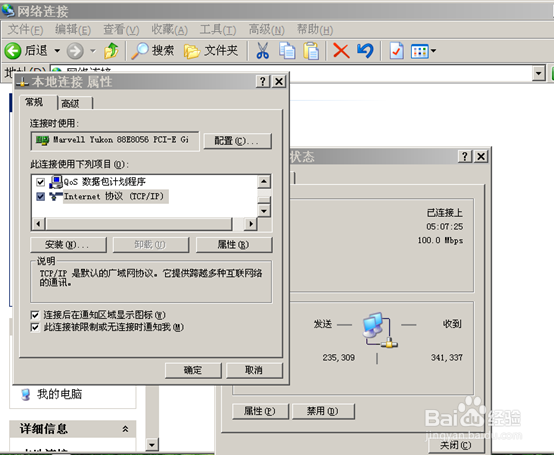
Task: Select Internet protocol TCP/IP network icon
Action: click(x=55, y=196)
